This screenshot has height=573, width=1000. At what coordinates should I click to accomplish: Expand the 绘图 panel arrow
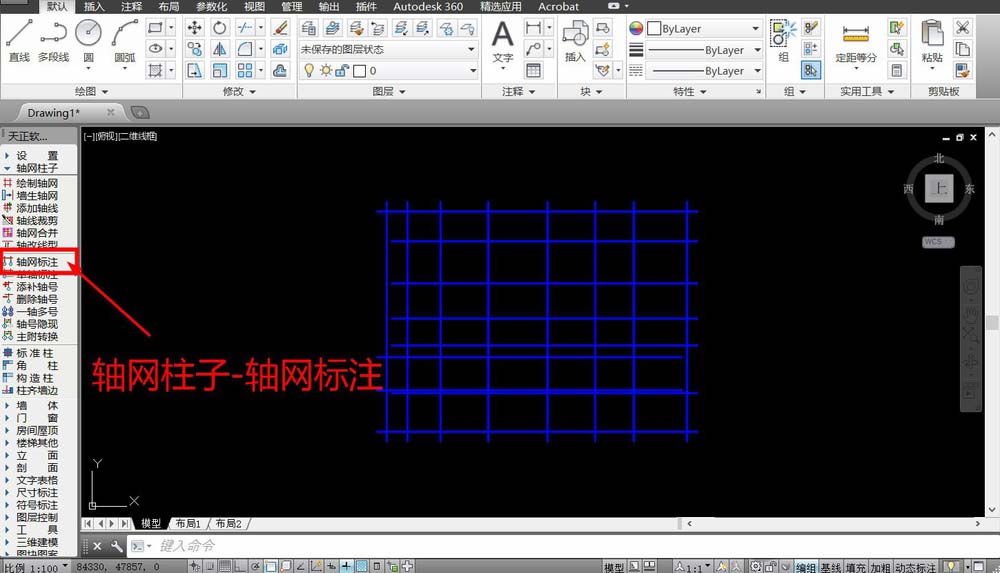click(x=105, y=92)
